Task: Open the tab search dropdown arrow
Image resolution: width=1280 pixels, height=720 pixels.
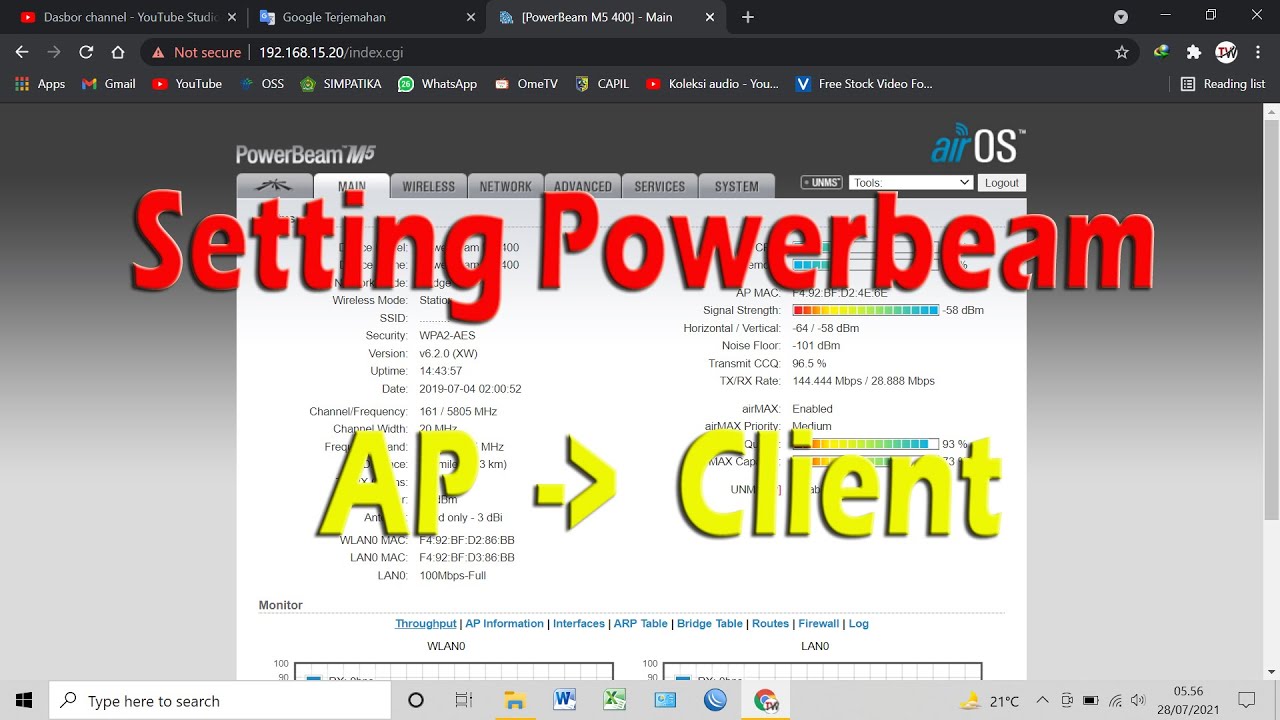Action: tap(1121, 17)
